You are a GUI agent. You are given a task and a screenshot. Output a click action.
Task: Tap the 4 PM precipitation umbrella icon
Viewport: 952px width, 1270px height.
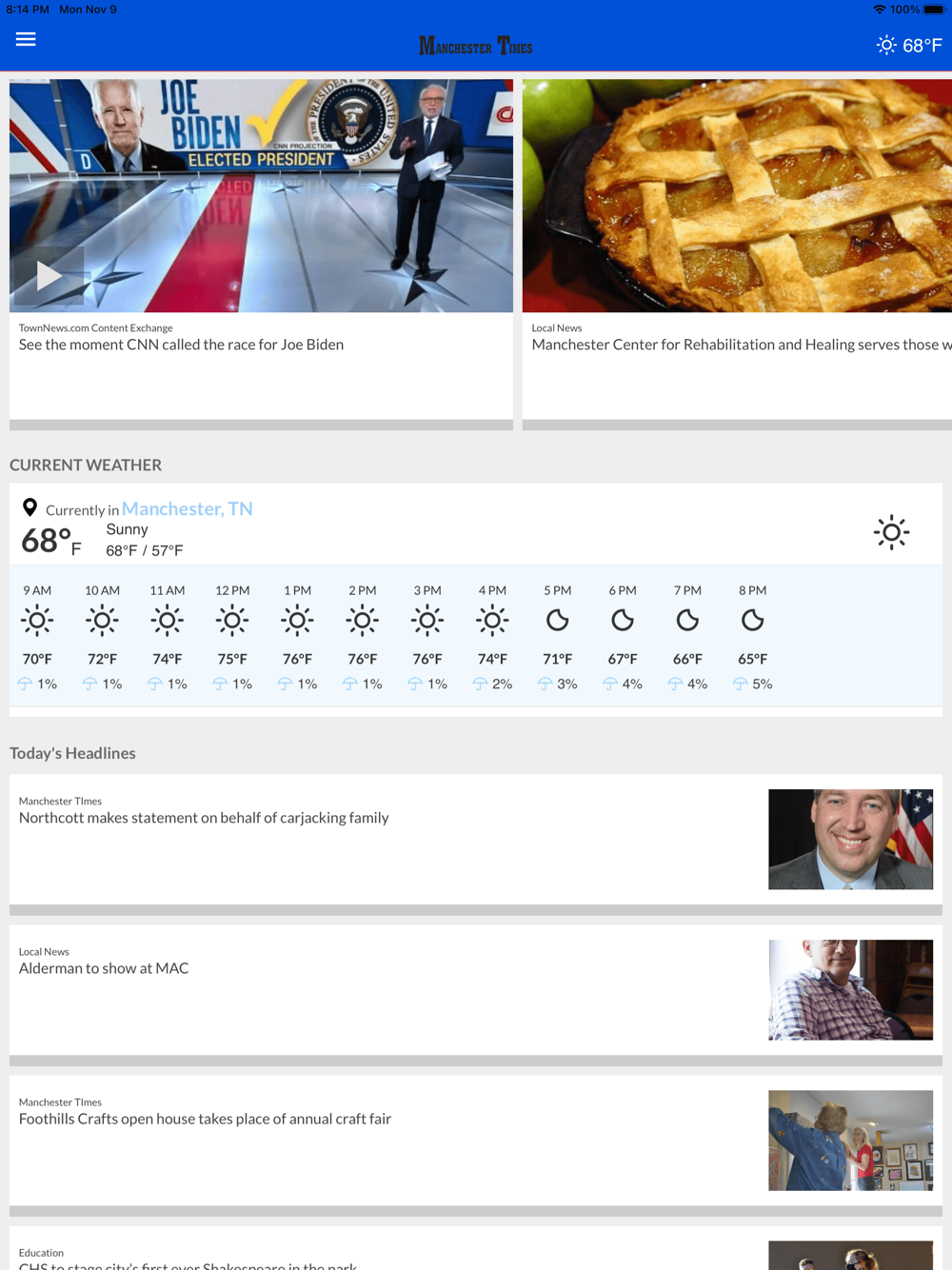point(480,684)
